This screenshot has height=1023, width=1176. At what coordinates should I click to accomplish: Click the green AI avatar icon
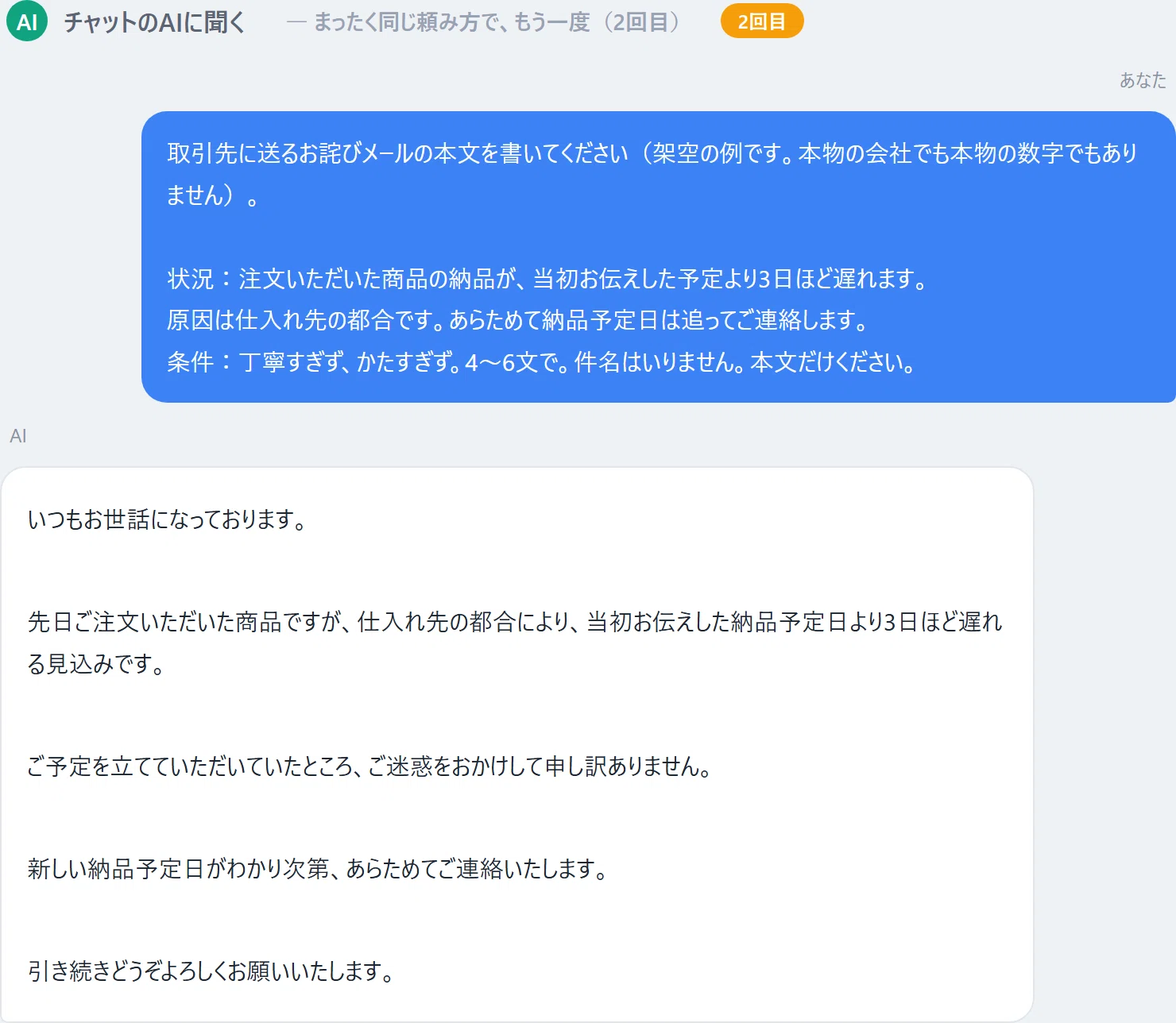click(27, 21)
